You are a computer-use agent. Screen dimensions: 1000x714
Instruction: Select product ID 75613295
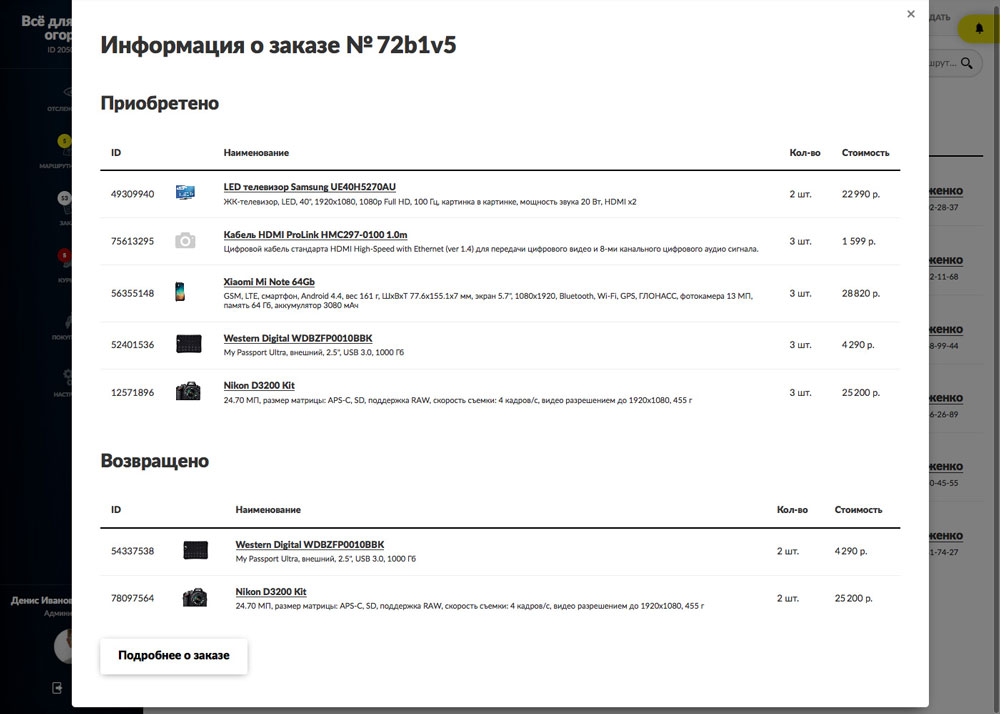pos(132,241)
